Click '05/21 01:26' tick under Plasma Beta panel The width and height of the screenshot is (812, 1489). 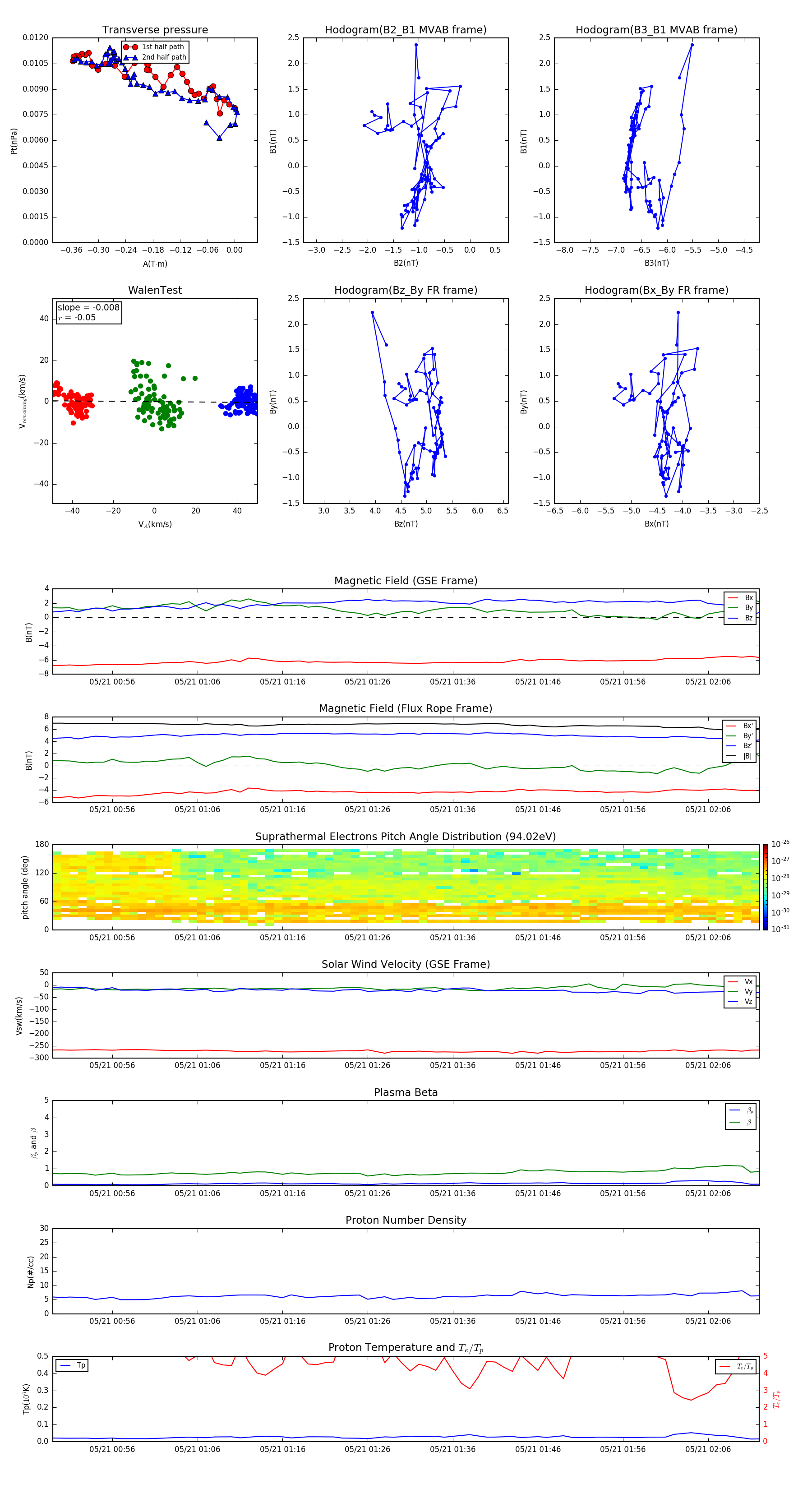(368, 1193)
